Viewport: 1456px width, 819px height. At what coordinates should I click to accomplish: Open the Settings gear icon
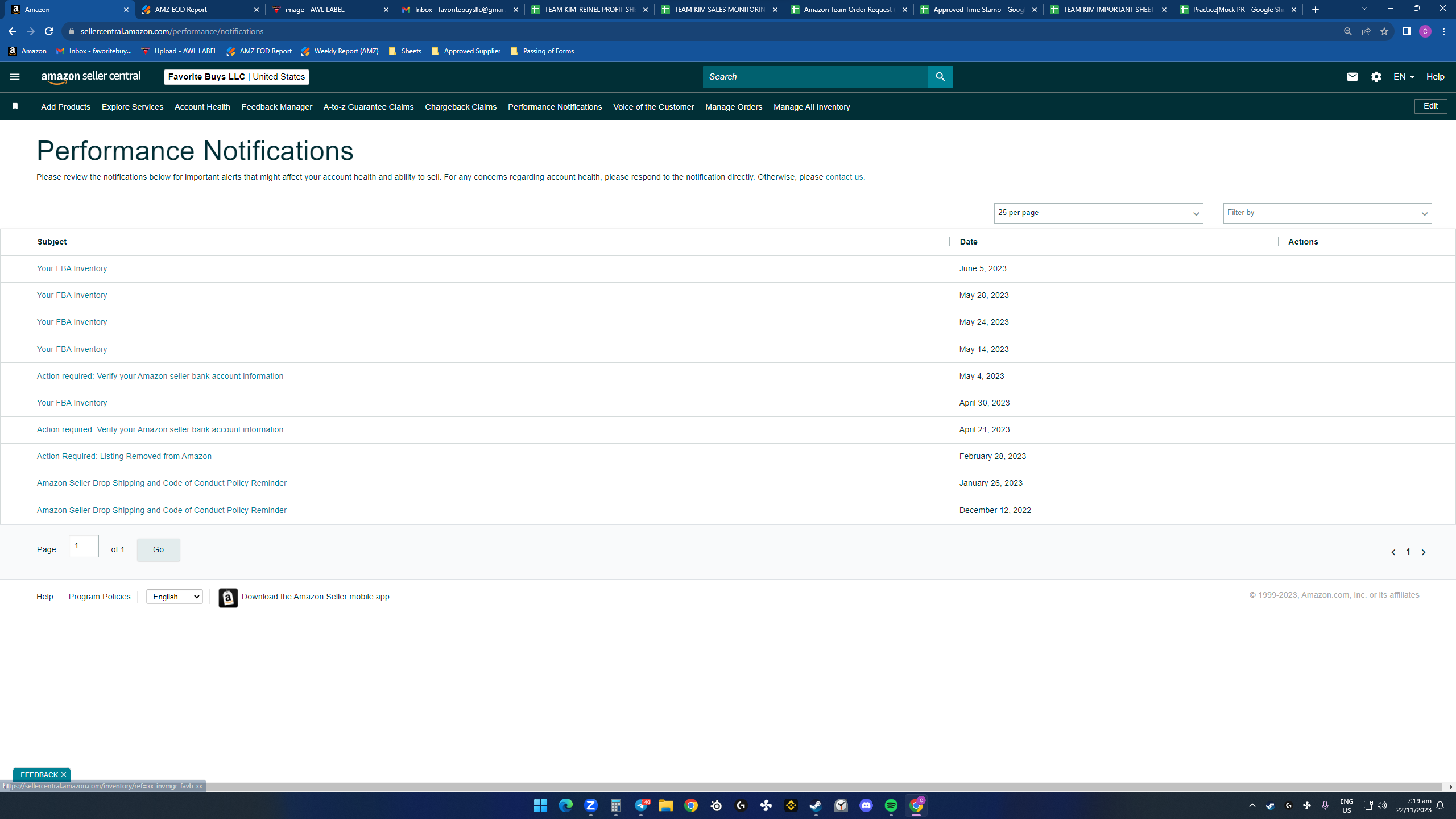pyautogui.click(x=1376, y=77)
